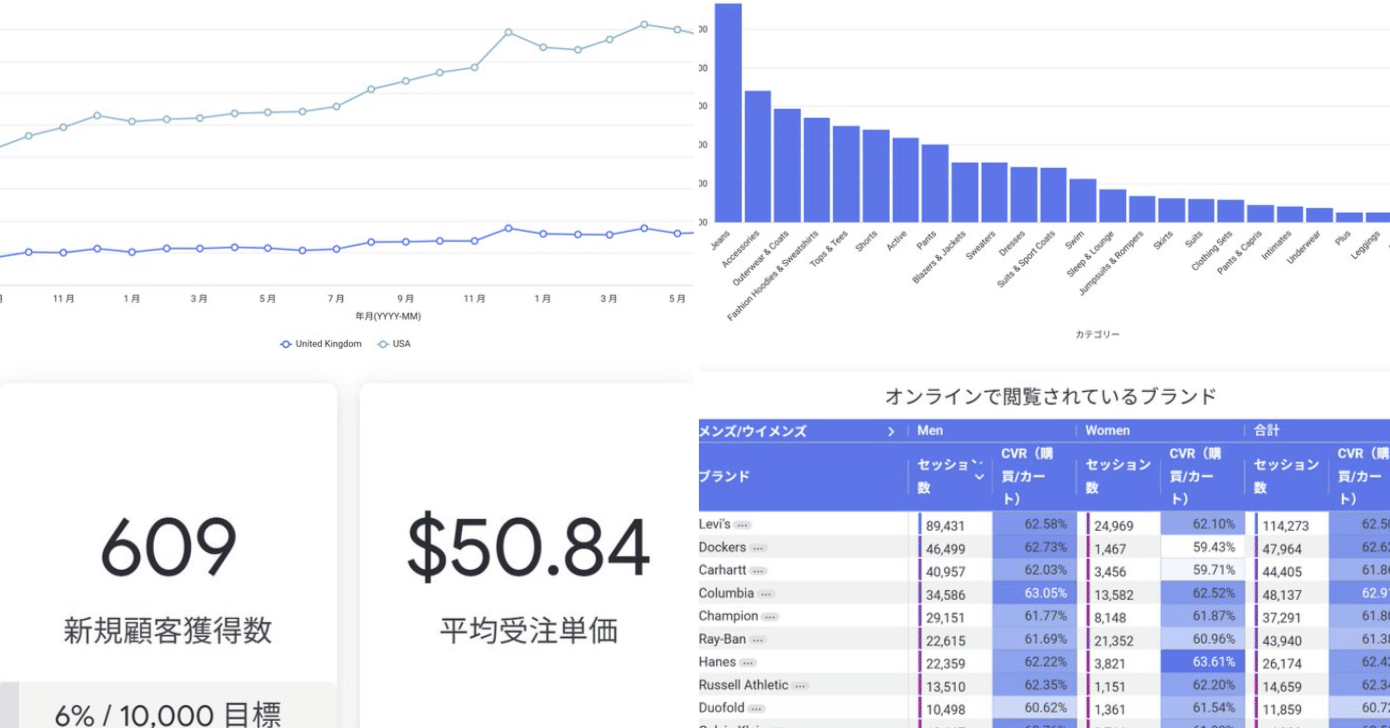
Task: Click the drill-down arrow on メンズ/ウイメンズ header
Action: pos(890,431)
